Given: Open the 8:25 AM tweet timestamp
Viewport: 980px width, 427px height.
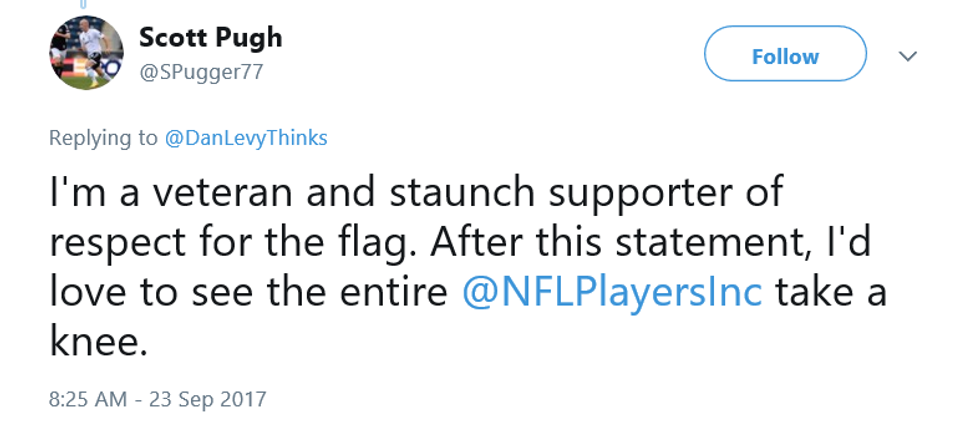Looking at the screenshot, I should (88, 399).
